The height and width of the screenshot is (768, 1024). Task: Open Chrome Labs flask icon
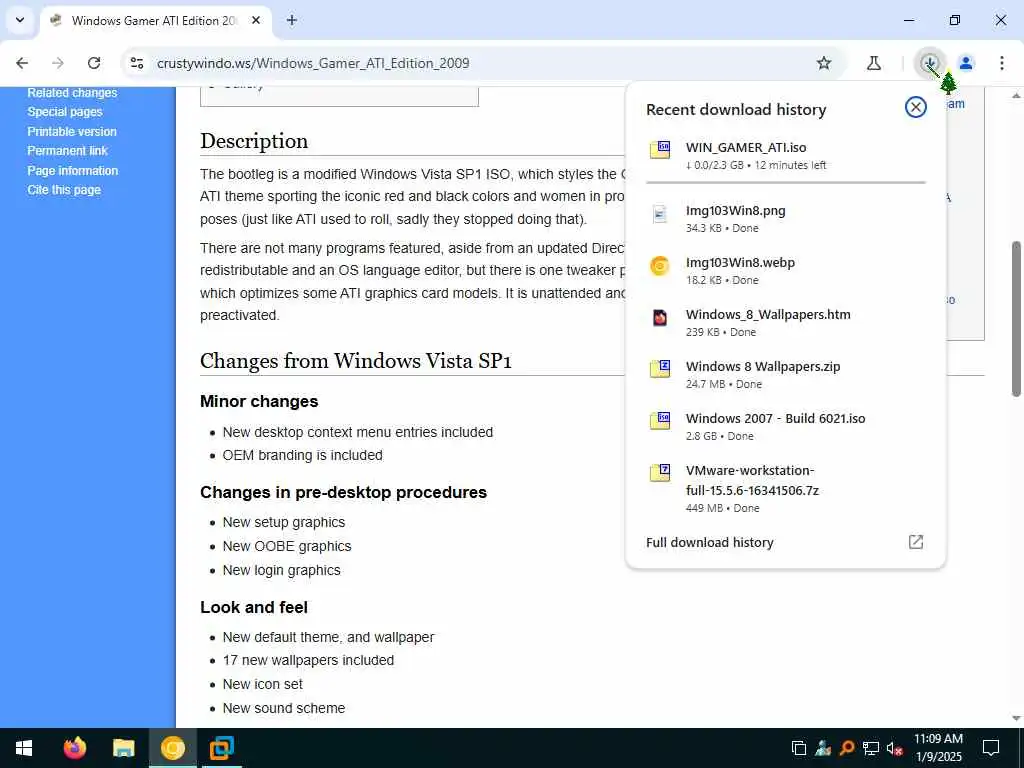pyautogui.click(x=874, y=63)
